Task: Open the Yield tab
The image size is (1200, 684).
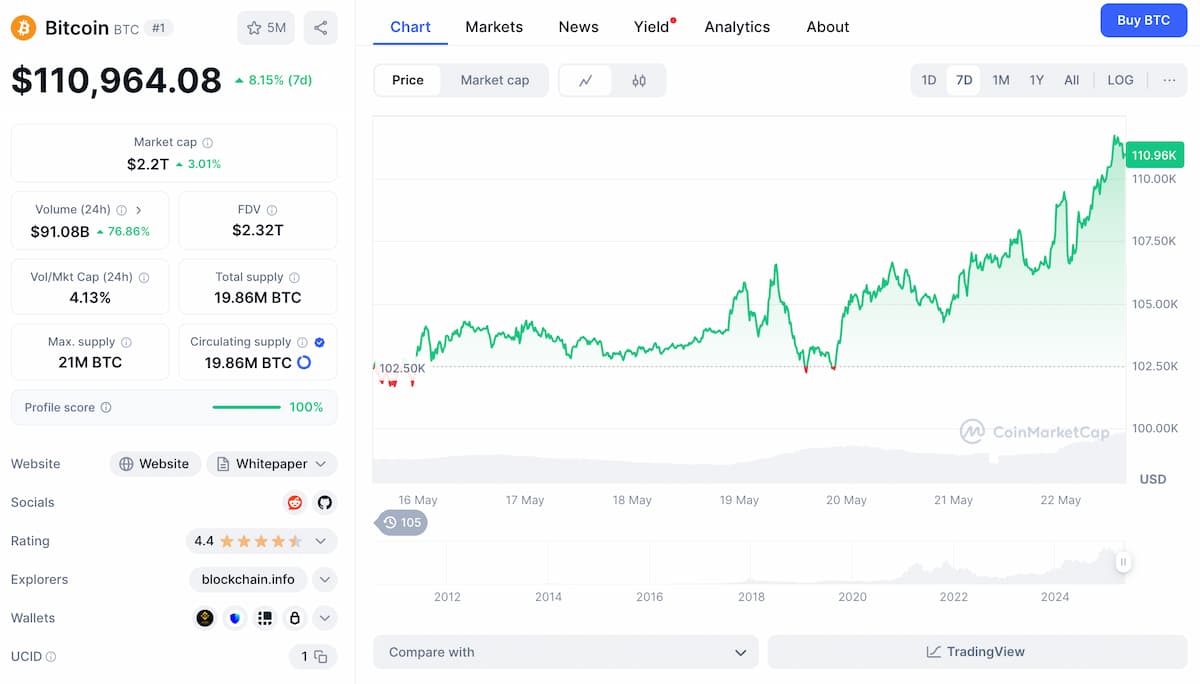Action: 652,27
